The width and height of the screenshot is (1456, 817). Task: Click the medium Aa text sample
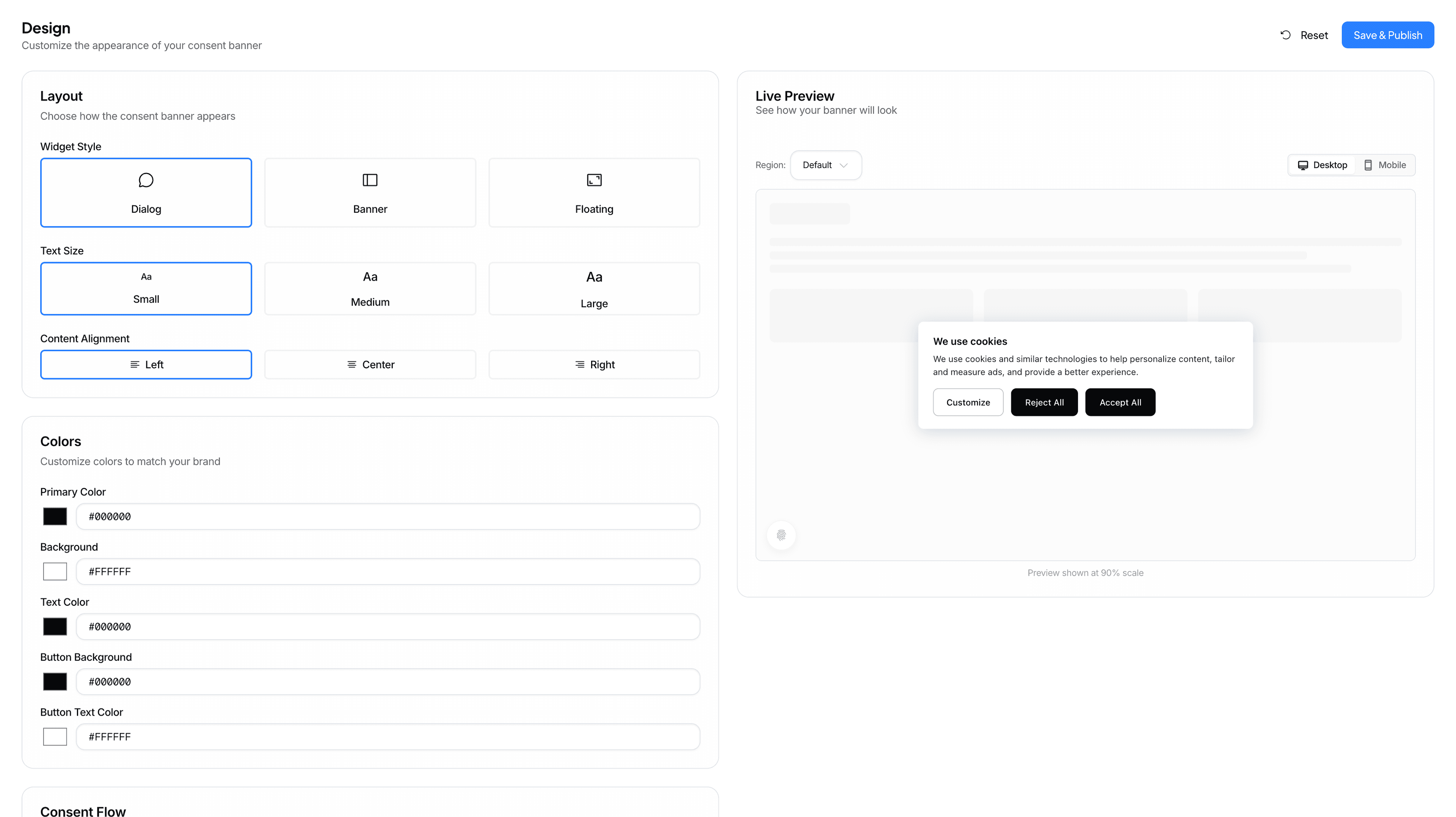pos(370,277)
